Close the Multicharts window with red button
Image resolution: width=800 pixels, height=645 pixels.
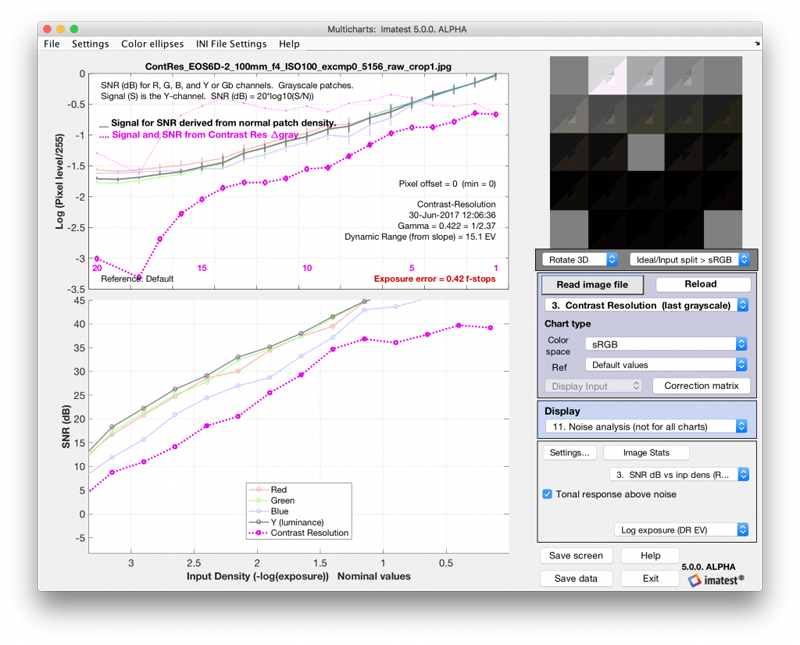47,29
